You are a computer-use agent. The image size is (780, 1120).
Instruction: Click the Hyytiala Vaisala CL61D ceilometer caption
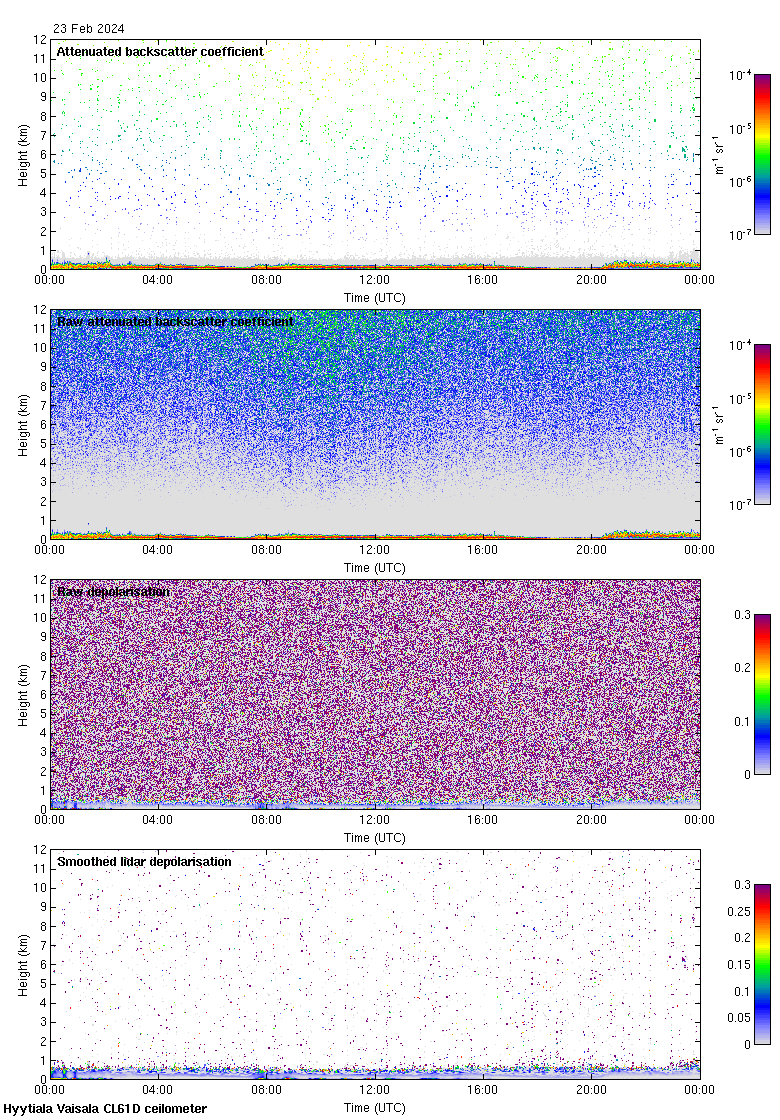point(105,1109)
